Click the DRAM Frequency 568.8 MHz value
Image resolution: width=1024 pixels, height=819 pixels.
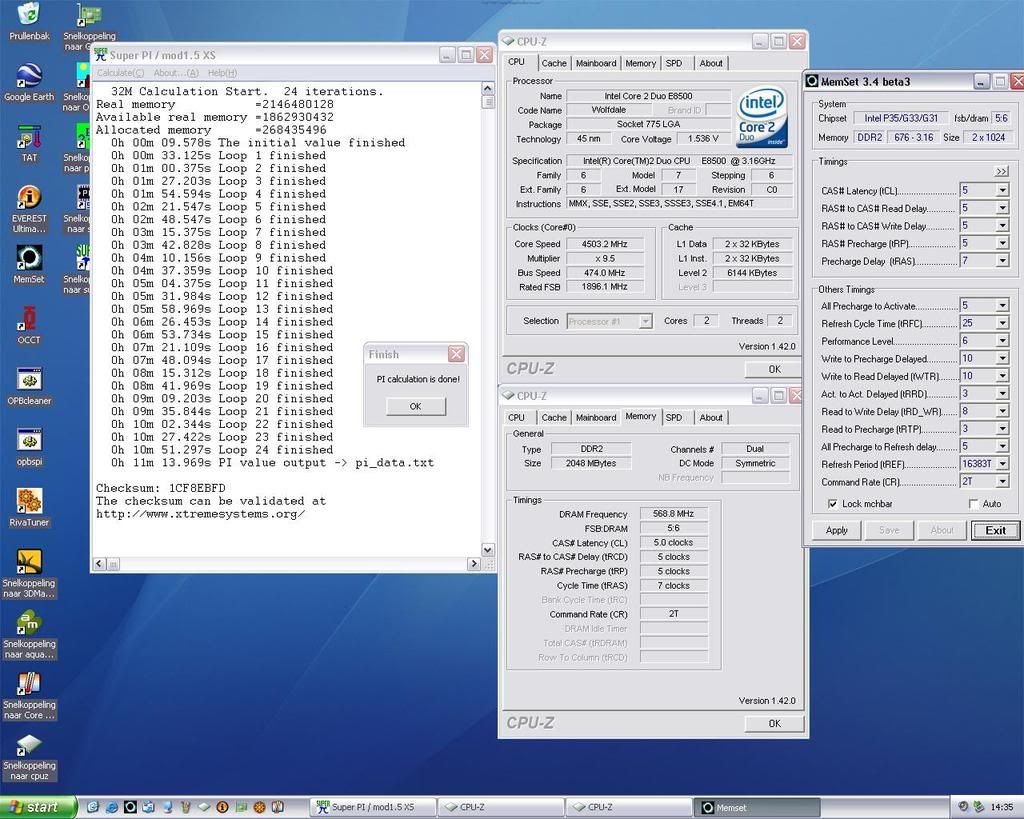coord(673,513)
